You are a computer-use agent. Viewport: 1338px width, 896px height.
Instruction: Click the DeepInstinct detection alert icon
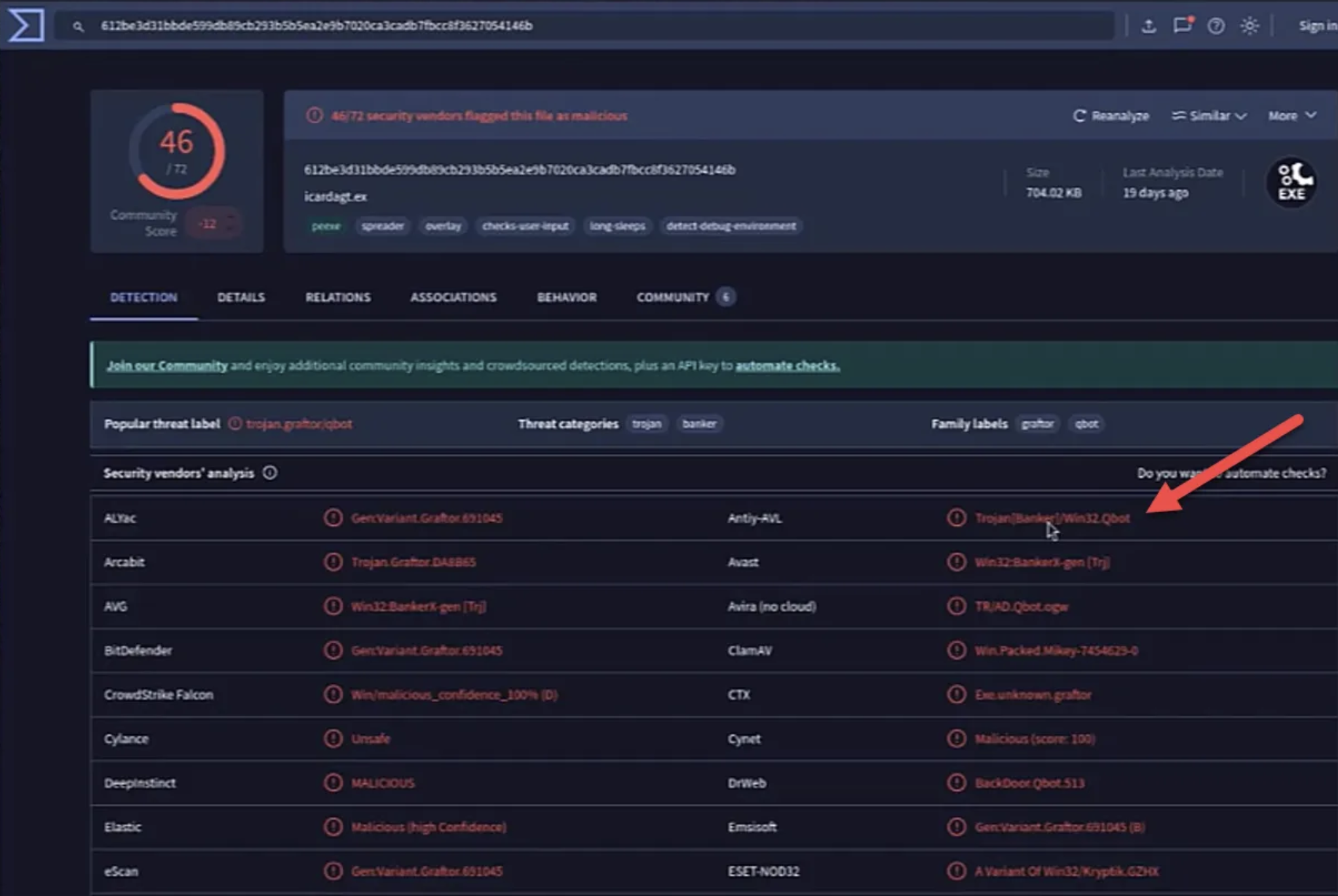point(333,783)
